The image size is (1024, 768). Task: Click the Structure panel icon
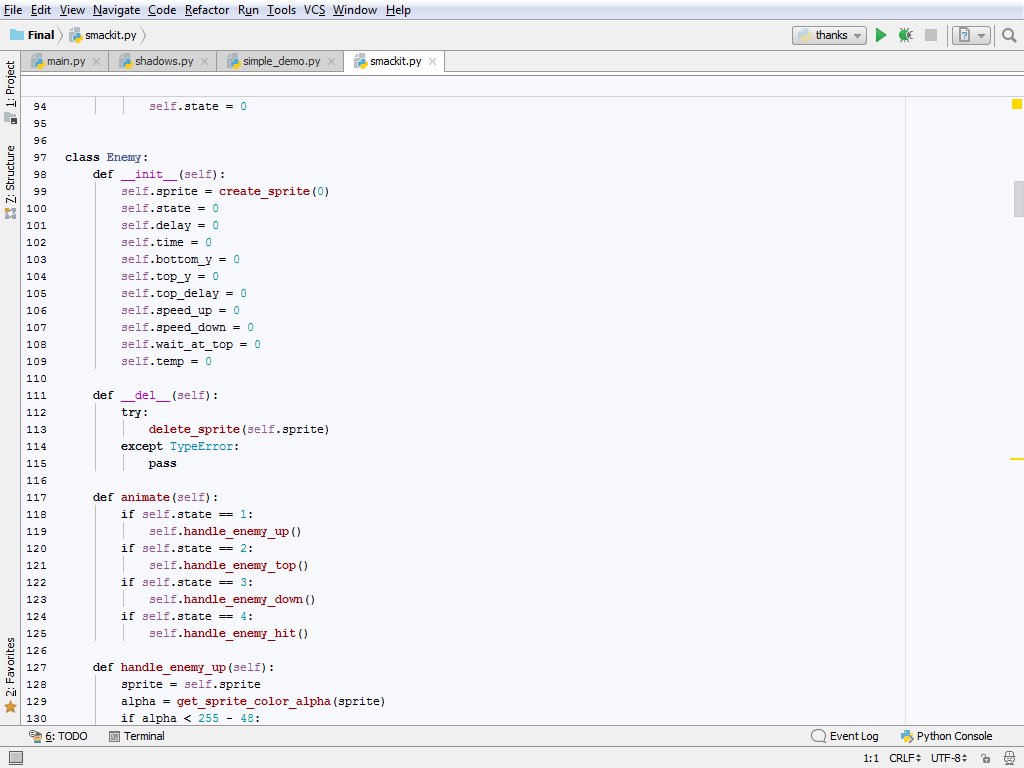pos(10,213)
